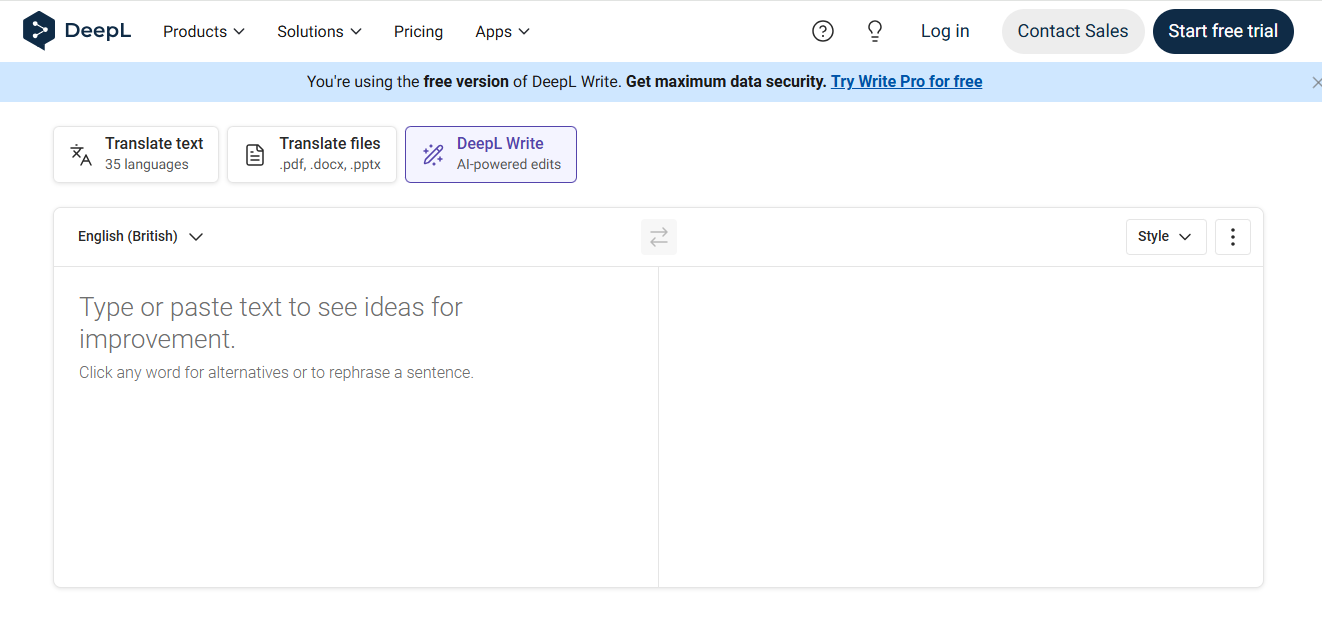Expand the Solutions dropdown menu
Screen dimensions: 1322x632
pos(319,32)
